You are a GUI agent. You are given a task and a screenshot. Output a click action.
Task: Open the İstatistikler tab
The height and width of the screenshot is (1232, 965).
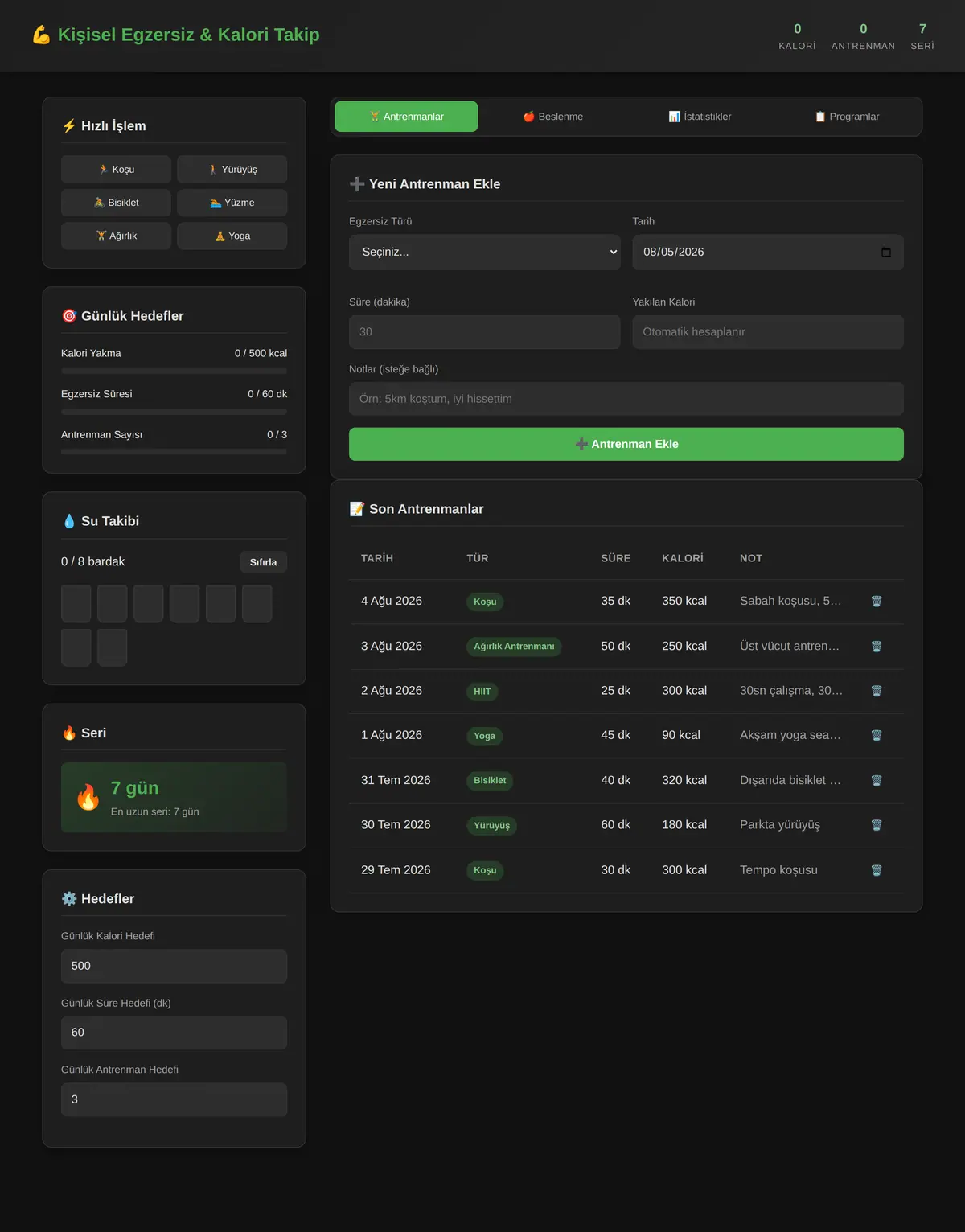tap(700, 117)
